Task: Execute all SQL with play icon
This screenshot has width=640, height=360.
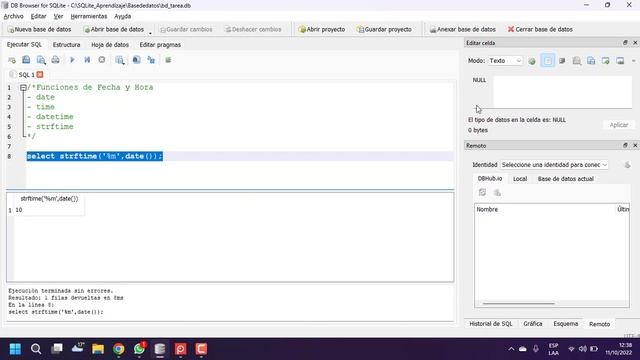Action: coord(72,60)
